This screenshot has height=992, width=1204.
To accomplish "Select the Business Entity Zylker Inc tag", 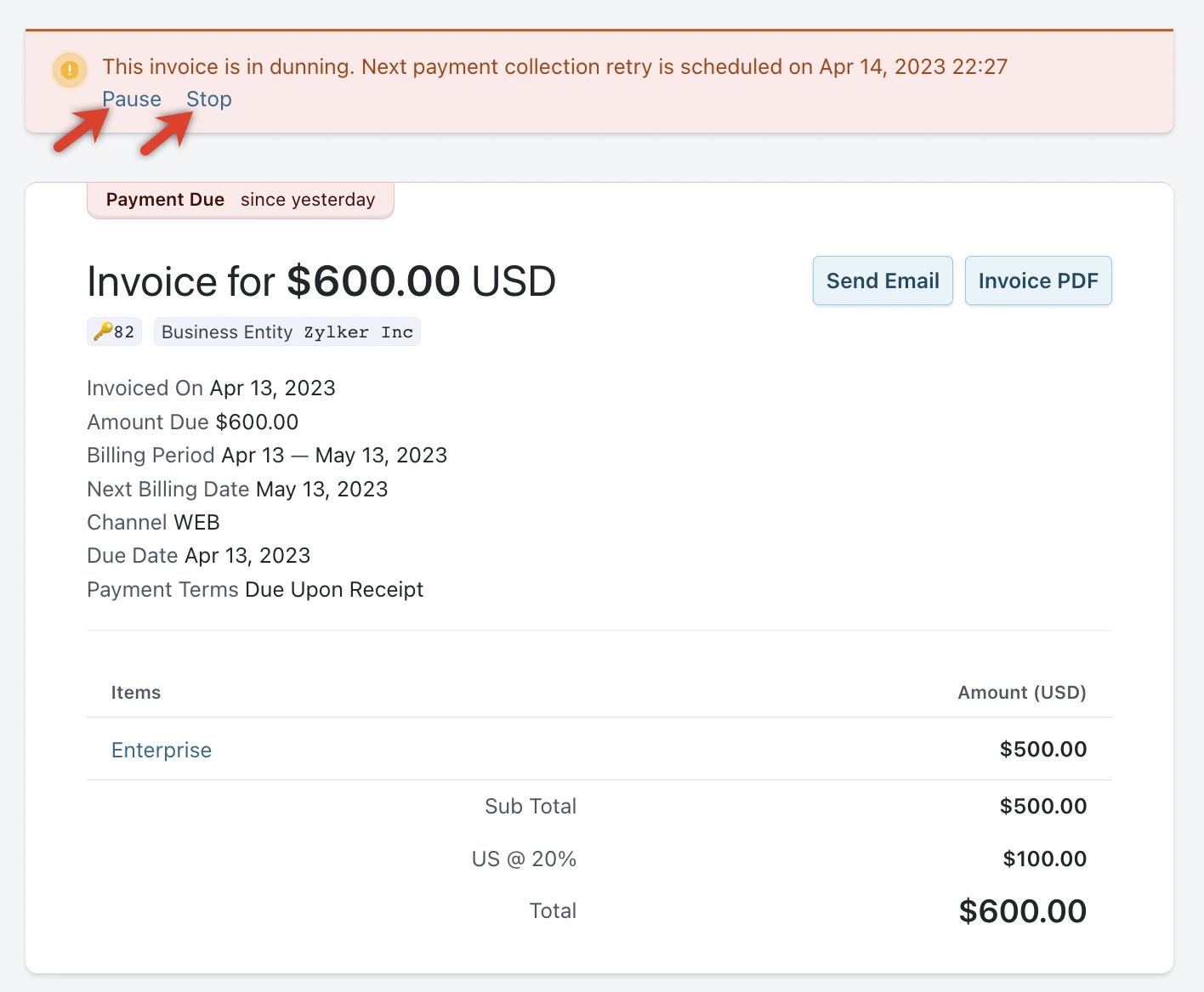I will (287, 332).
